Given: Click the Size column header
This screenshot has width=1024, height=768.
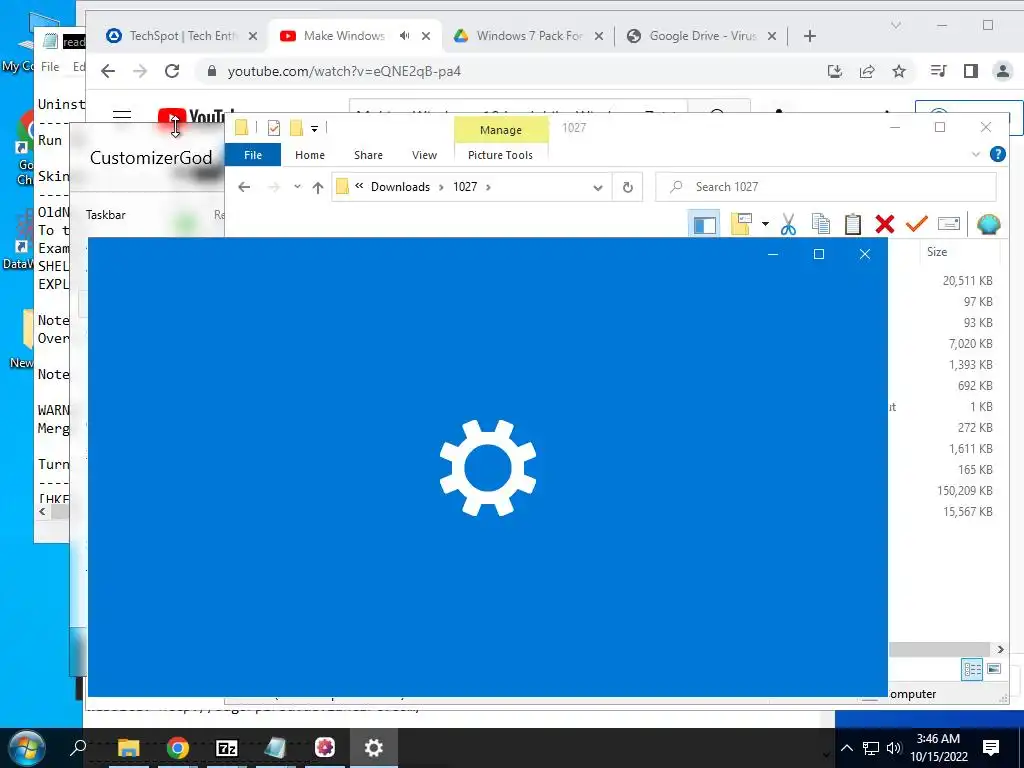Looking at the screenshot, I should (x=936, y=251).
